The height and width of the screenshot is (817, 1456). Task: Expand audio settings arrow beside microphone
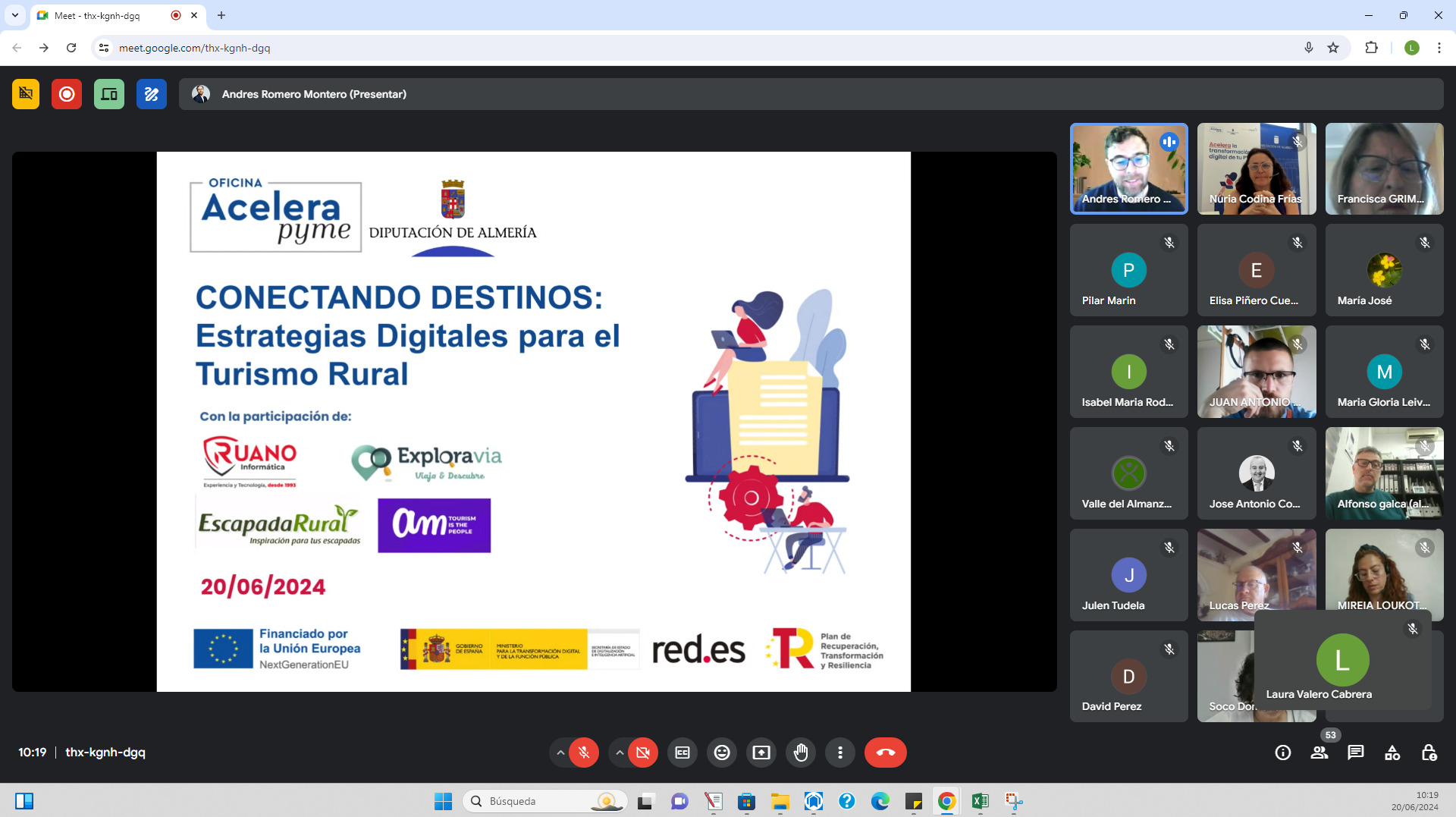(560, 753)
